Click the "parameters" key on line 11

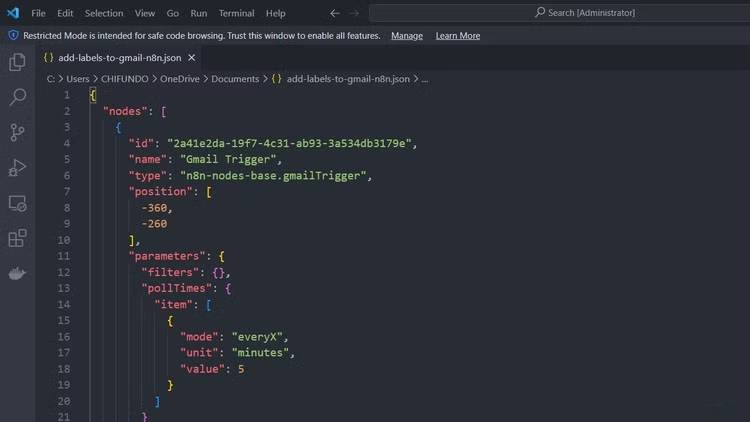(167, 256)
